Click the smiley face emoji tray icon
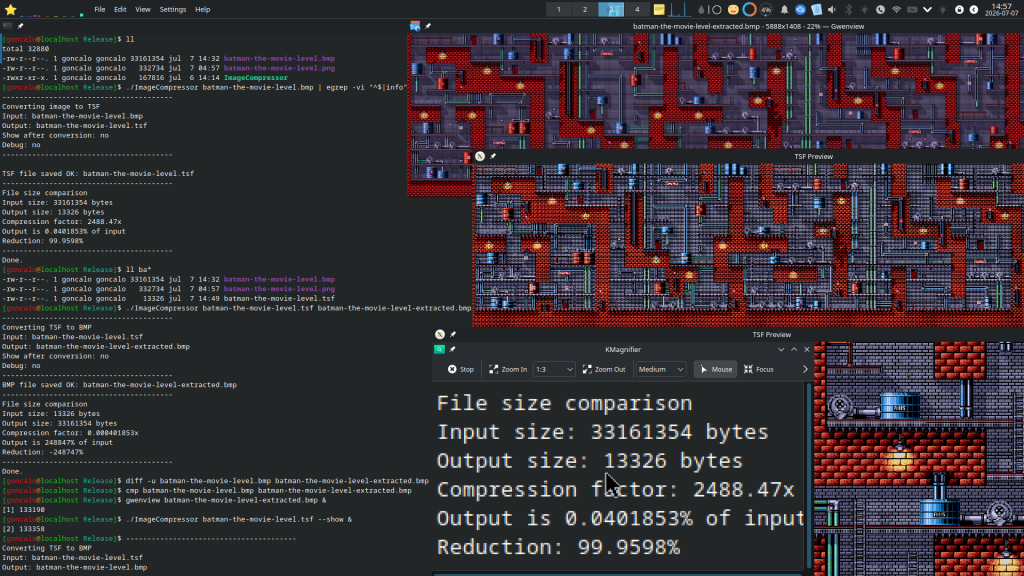This screenshot has height=576, width=1024. (x=733, y=10)
